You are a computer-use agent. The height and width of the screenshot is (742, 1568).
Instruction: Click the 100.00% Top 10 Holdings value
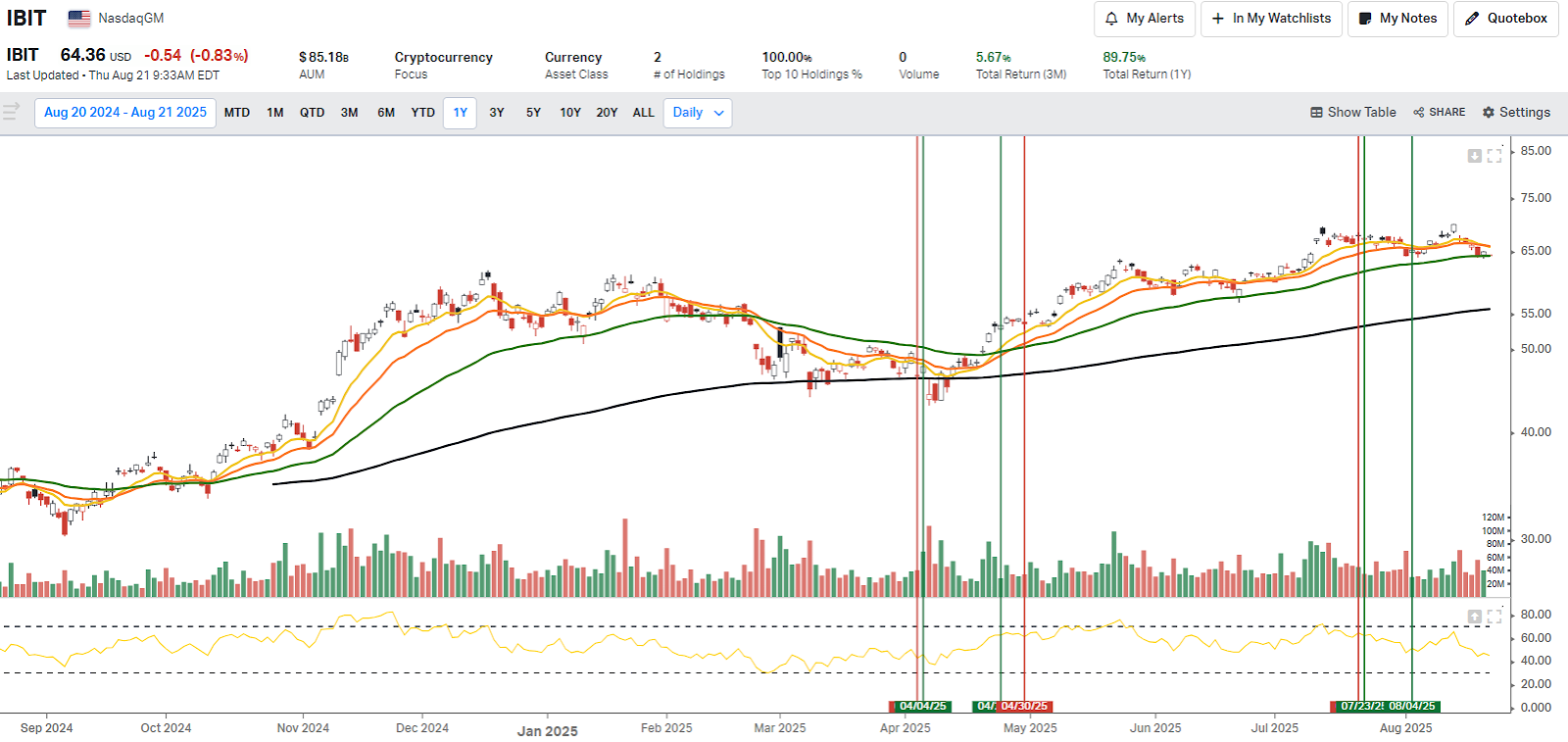click(787, 58)
